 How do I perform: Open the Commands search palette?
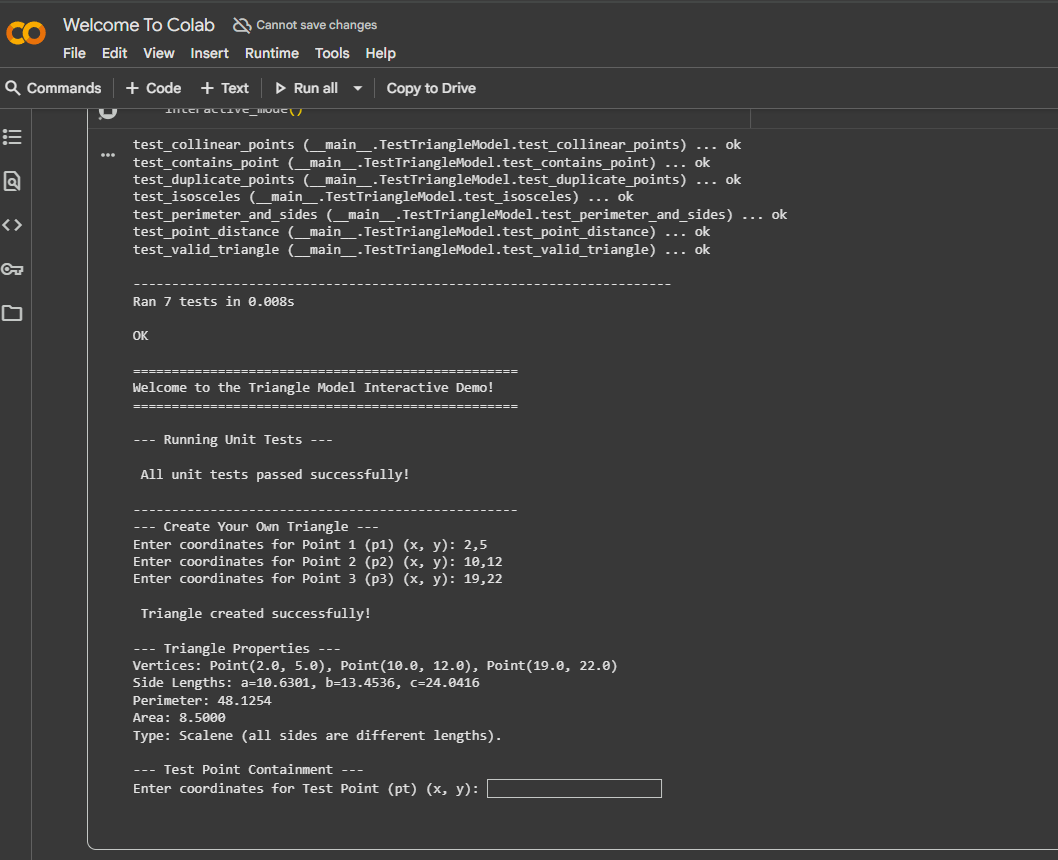tap(53, 88)
